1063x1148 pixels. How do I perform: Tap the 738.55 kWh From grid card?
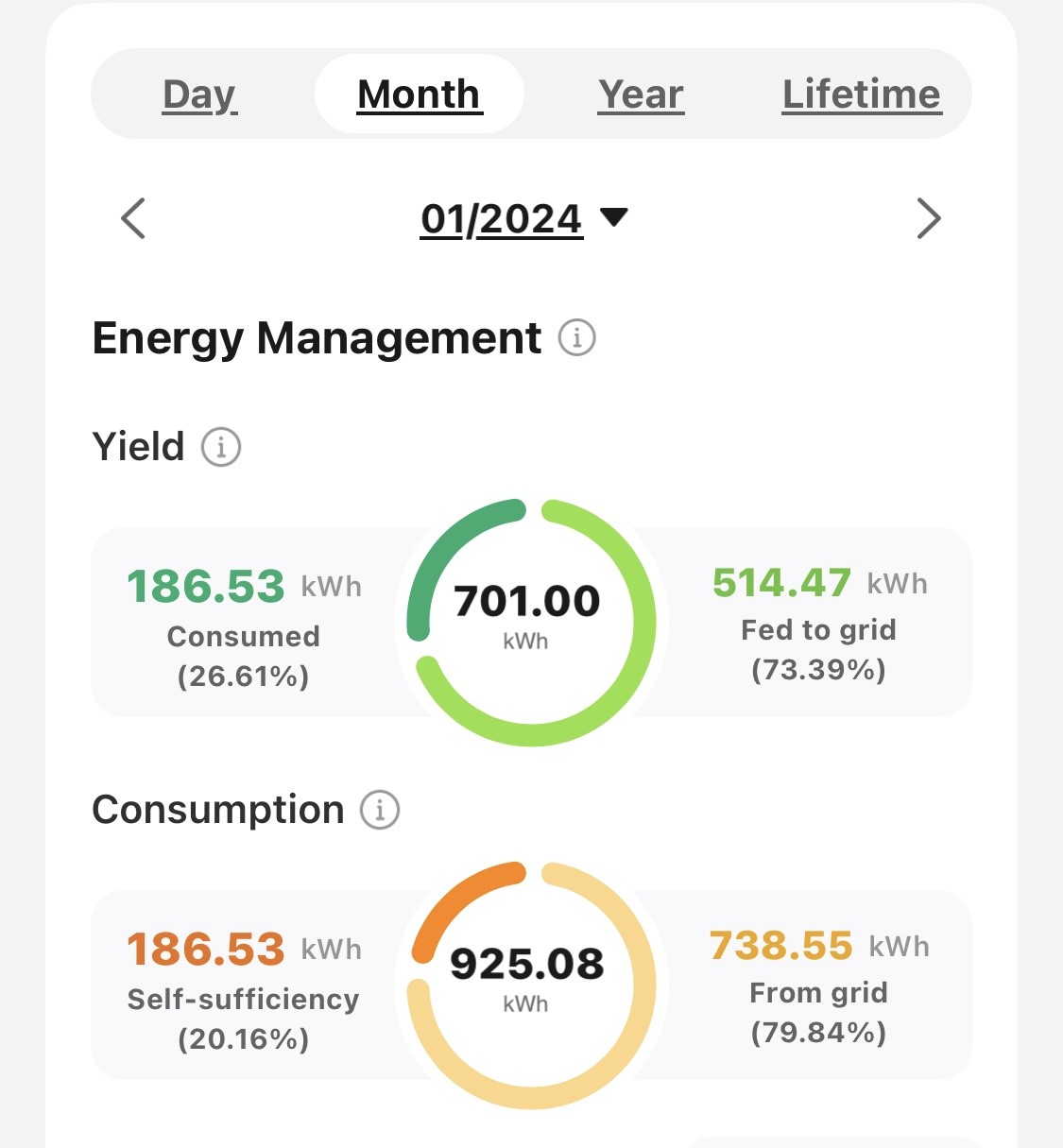[818, 986]
